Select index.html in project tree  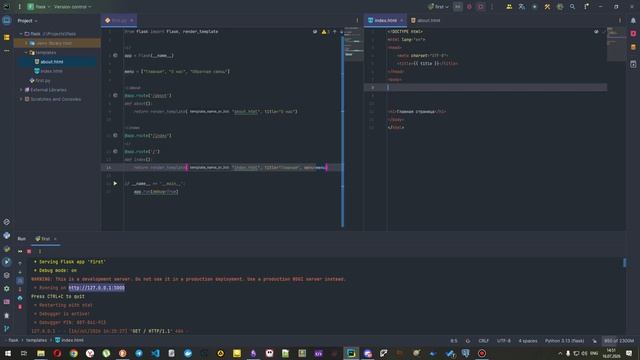click(x=51, y=71)
